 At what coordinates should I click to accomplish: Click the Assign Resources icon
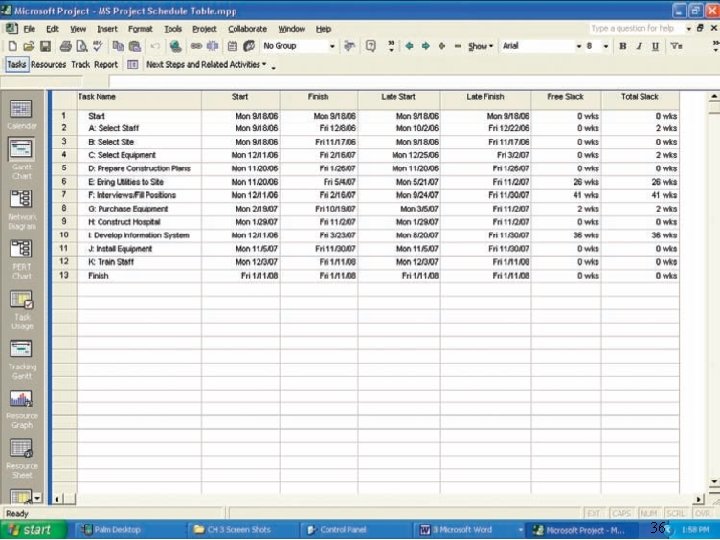click(249, 46)
